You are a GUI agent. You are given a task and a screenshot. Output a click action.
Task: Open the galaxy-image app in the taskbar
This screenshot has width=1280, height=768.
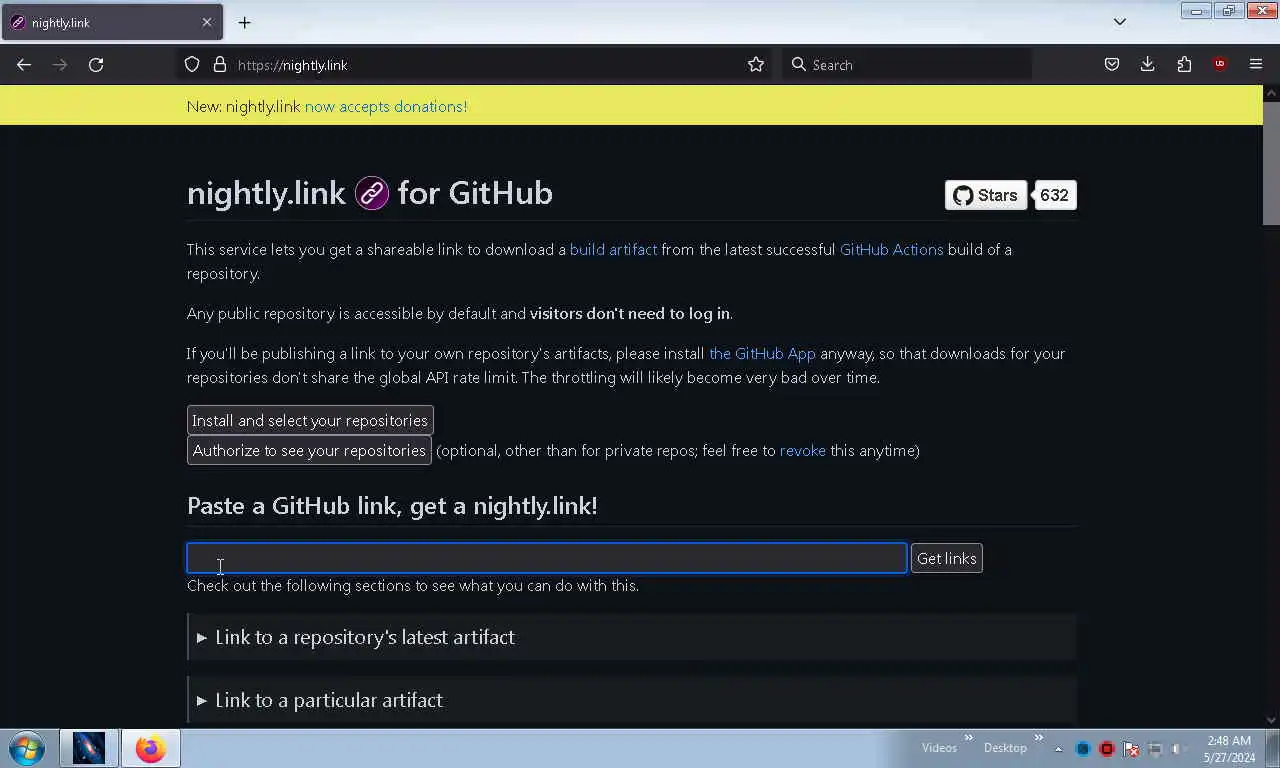[88, 748]
